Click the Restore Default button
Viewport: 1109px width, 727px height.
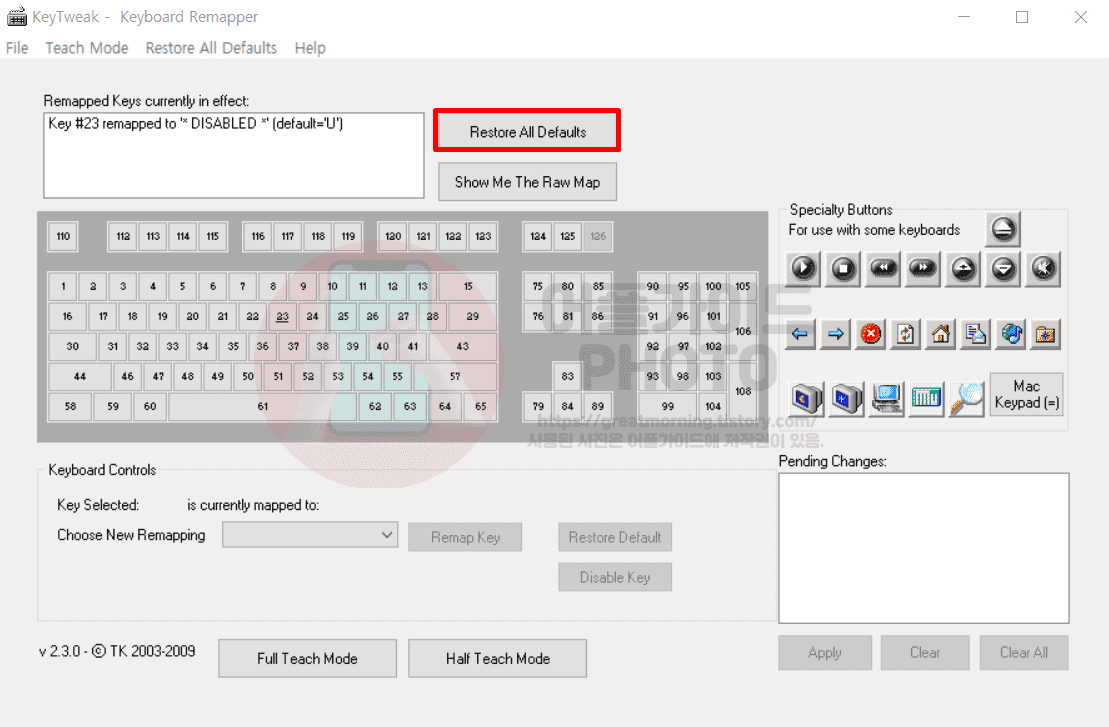[x=615, y=537]
